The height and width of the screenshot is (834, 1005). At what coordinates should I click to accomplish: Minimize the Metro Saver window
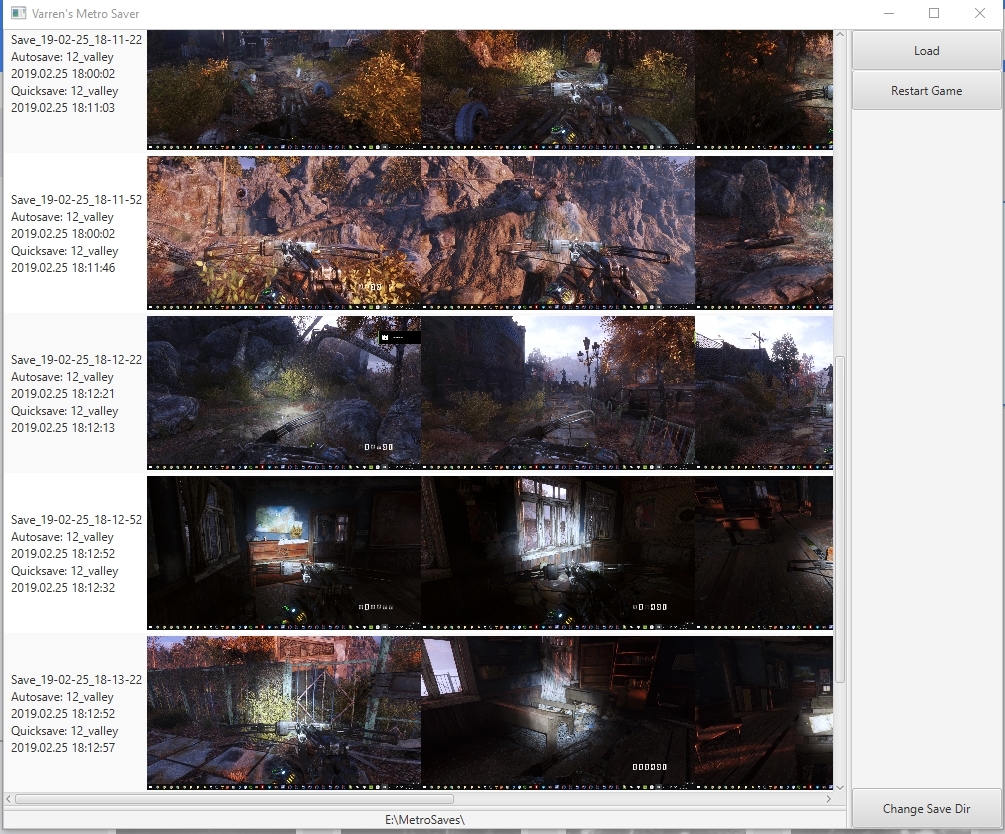[888, 13]
